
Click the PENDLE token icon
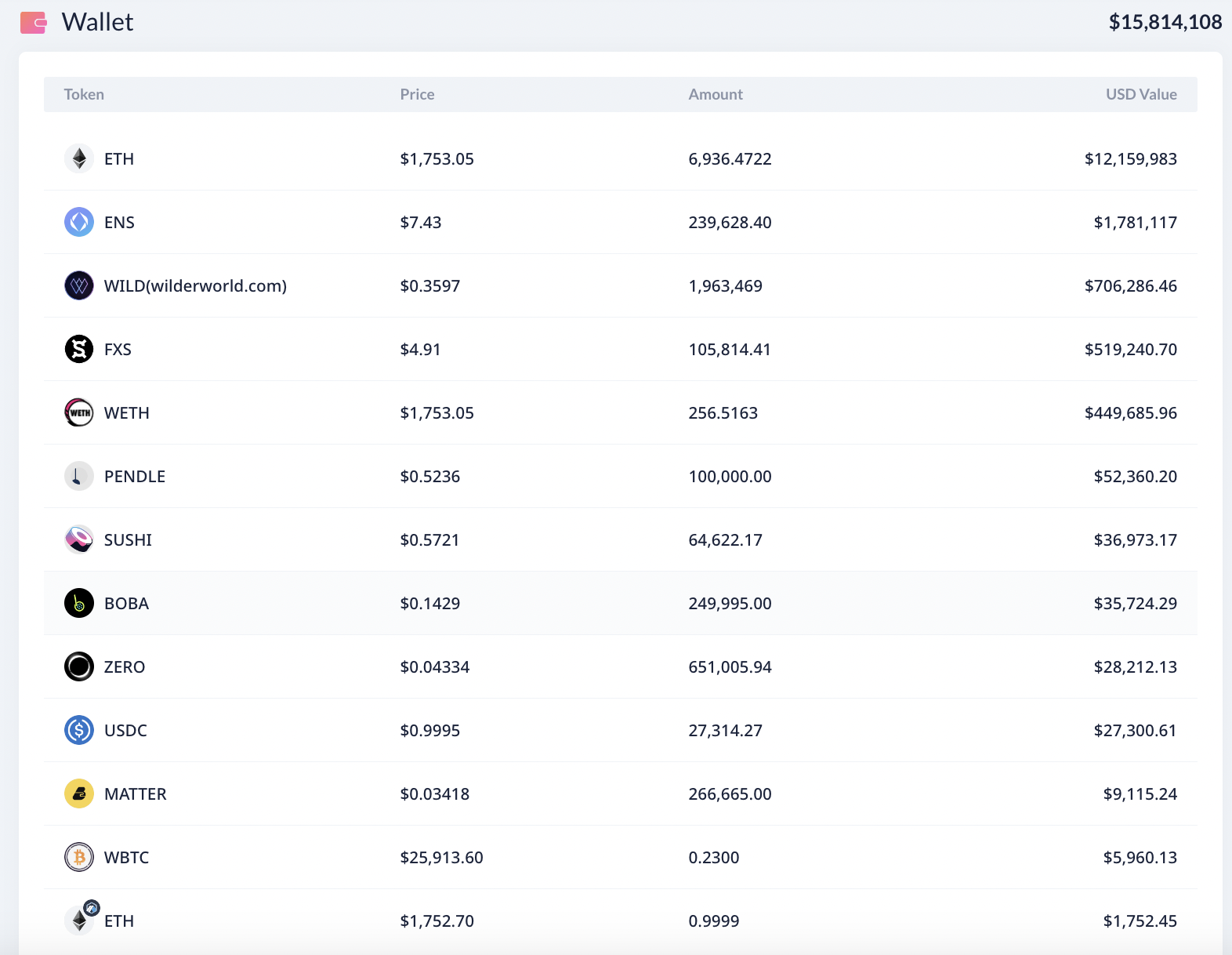pyautogui.click(x=79, y=476)
